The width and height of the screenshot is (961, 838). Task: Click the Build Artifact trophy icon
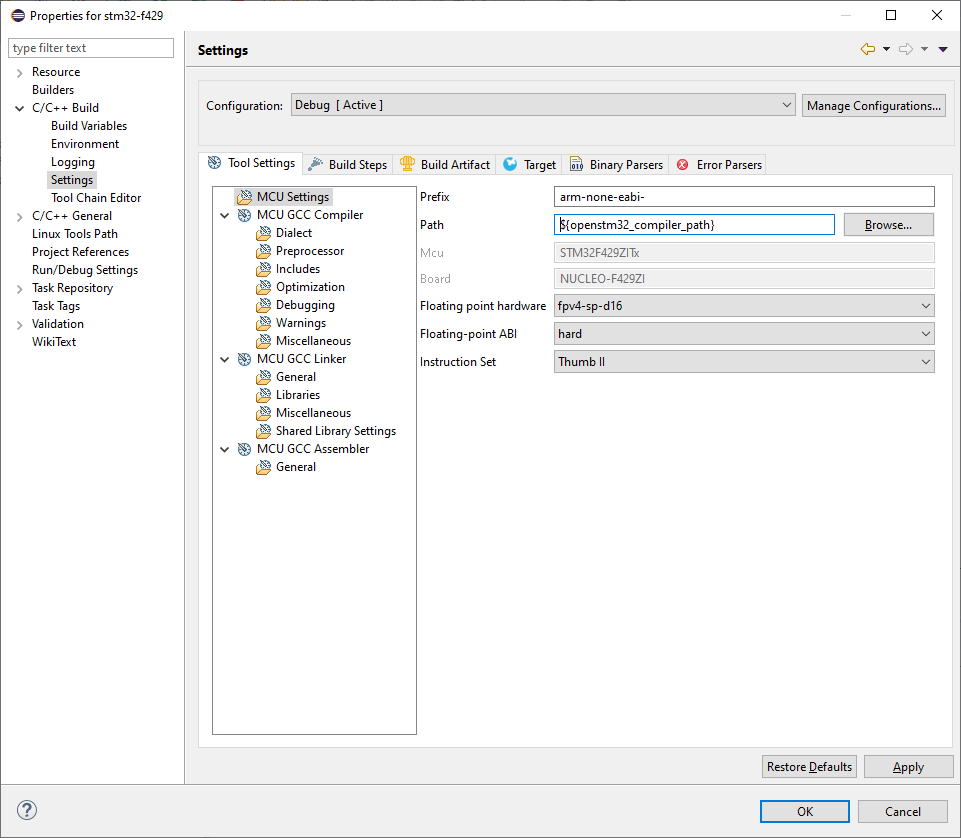407,164
